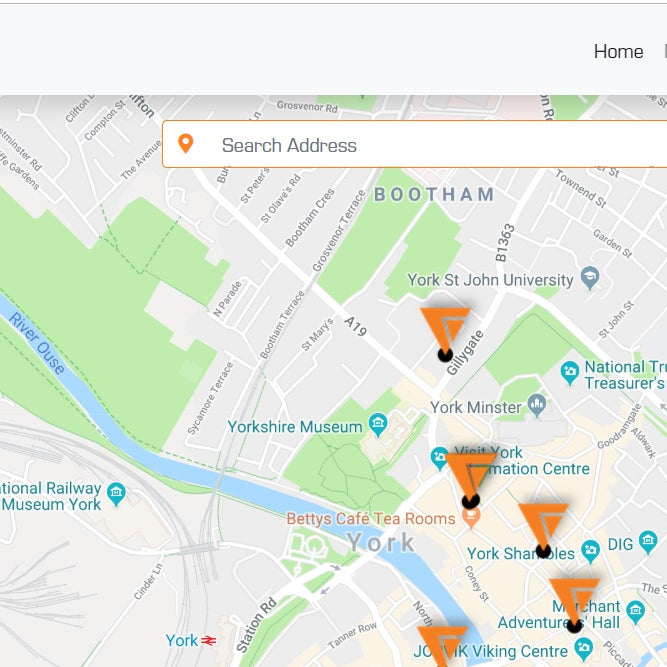Click the Grosvenor Terrace street label
This screenshot has height=667, width=667.
coord(339,230)
